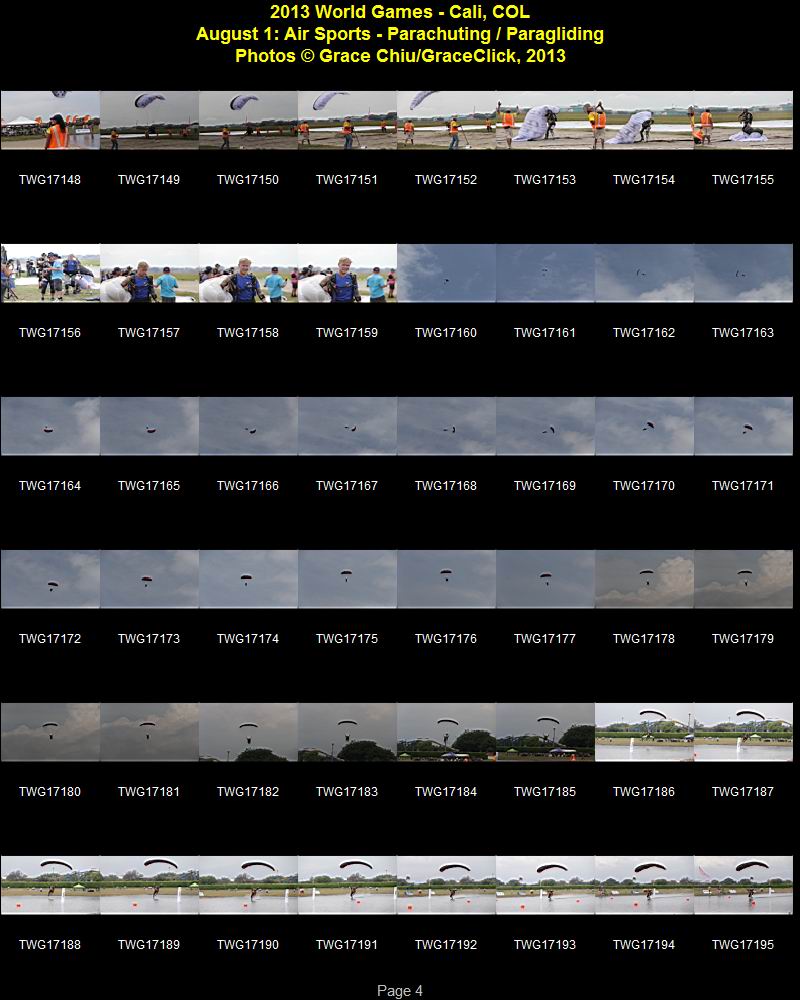This screenshot has width=800, height=1000.
Task: Click the 2013 World Games title heading
Action: pyautogui.click(x=400, y=12)
